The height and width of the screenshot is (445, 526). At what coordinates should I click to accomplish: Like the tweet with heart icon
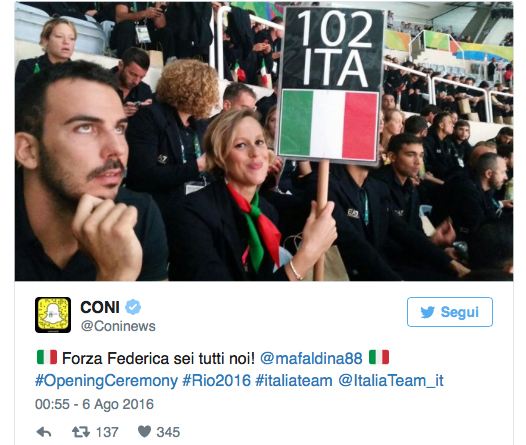[x=145, y=432]
